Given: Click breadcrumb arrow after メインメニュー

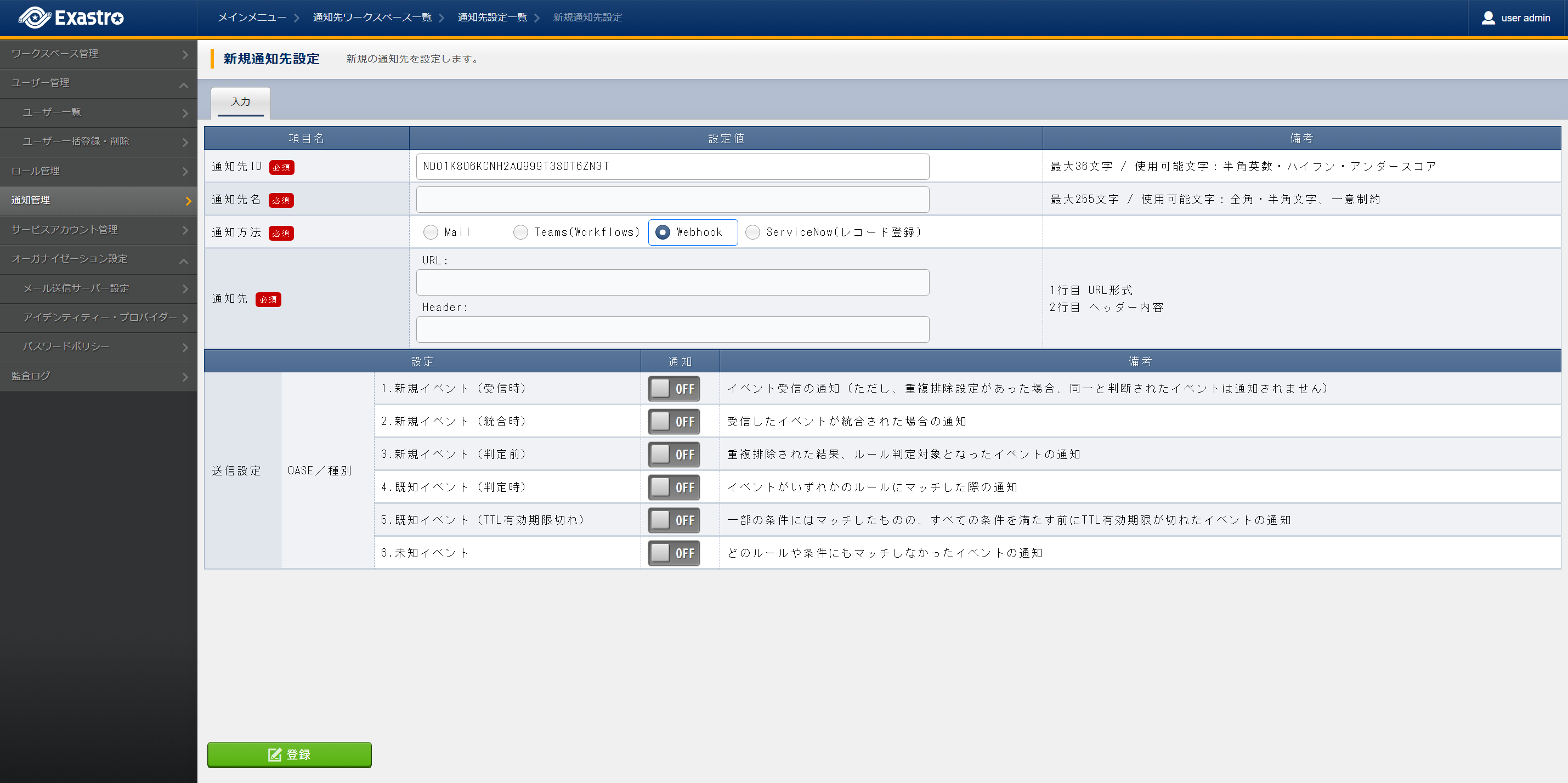Looking at the screenshot, I should tap(297, 18).
